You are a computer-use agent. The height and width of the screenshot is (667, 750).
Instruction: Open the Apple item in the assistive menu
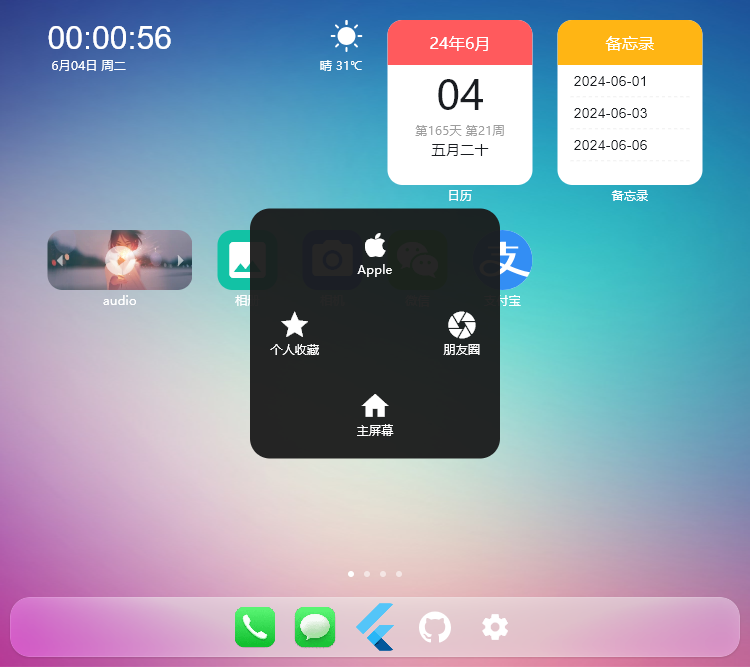(375, 255)
